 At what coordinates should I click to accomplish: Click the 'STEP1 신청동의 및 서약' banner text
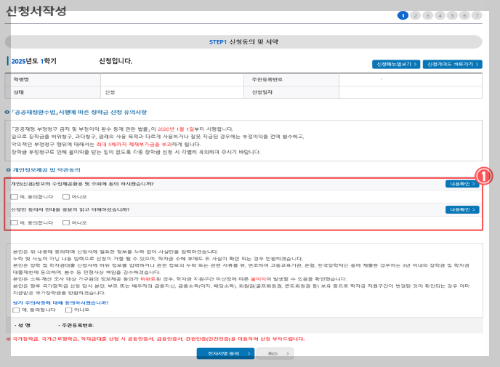pos(244,42)
